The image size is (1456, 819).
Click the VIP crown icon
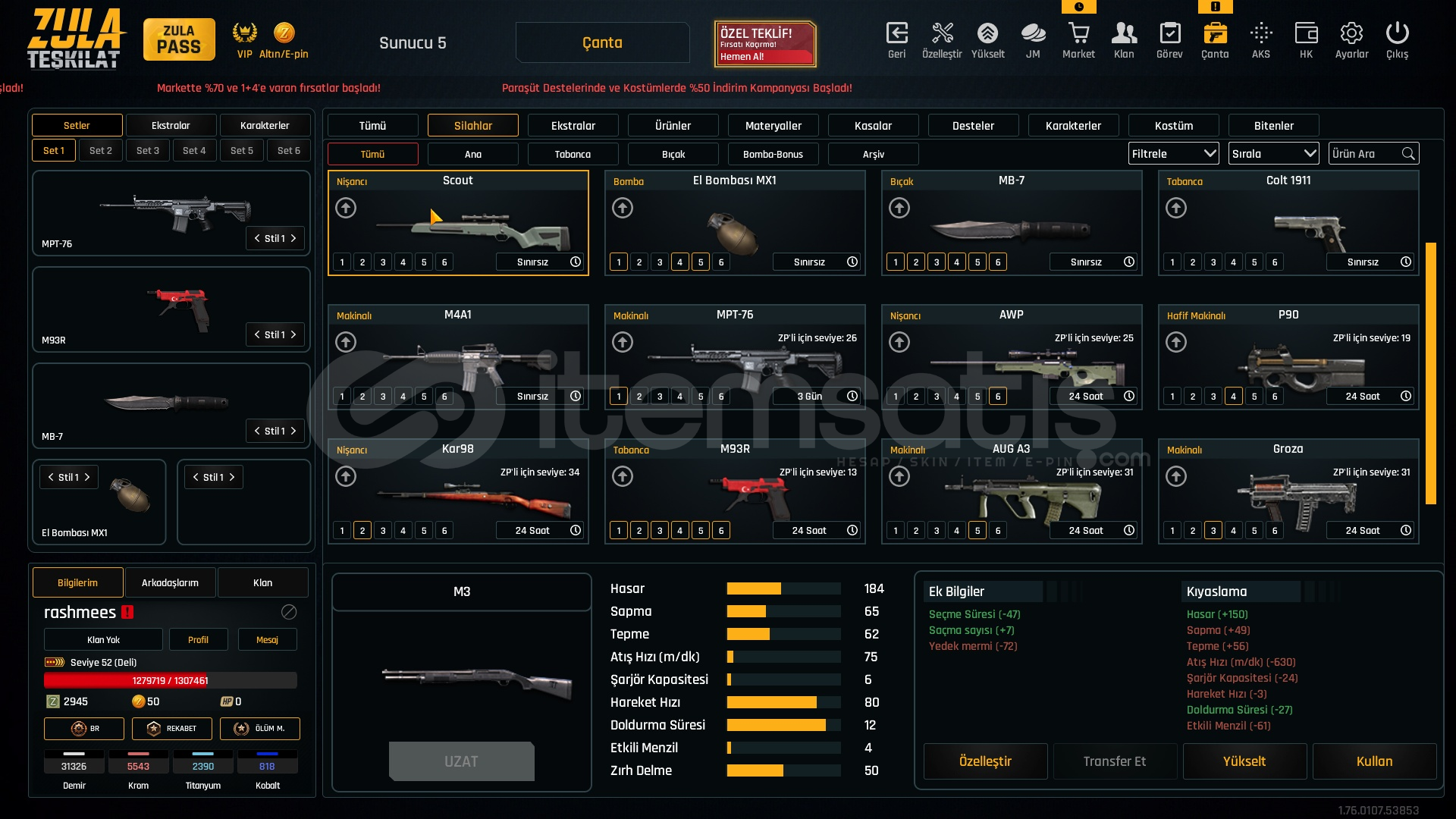tap(244, 33)
